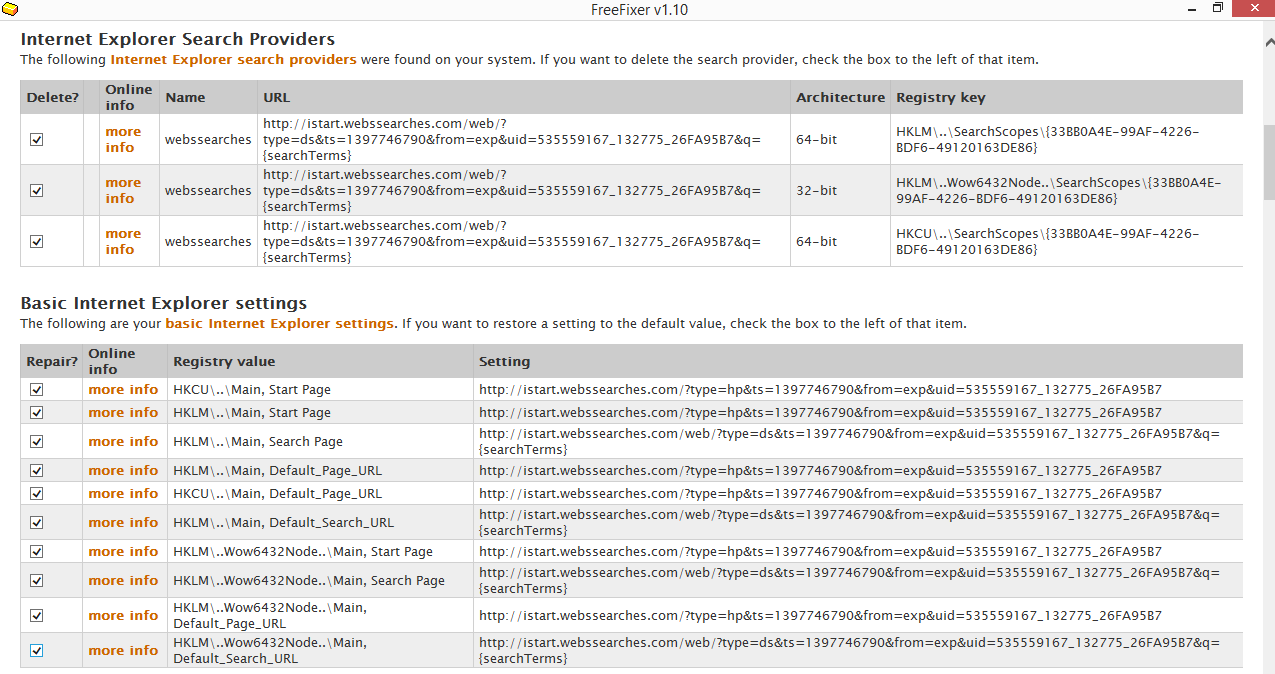Toggle repair checkbox for Wow6432Node Default_Search_URL

tap(37, 651)
